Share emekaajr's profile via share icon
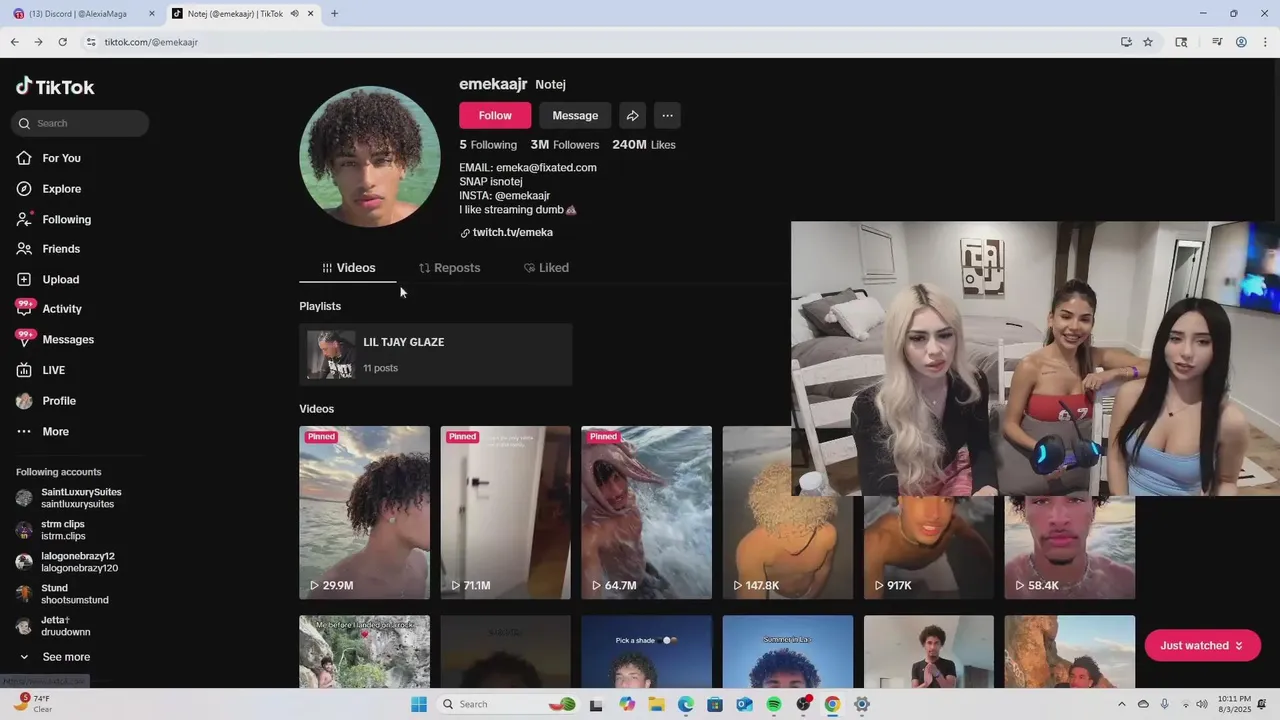This screenshot has height=720, width=1280. pos(632,115)
